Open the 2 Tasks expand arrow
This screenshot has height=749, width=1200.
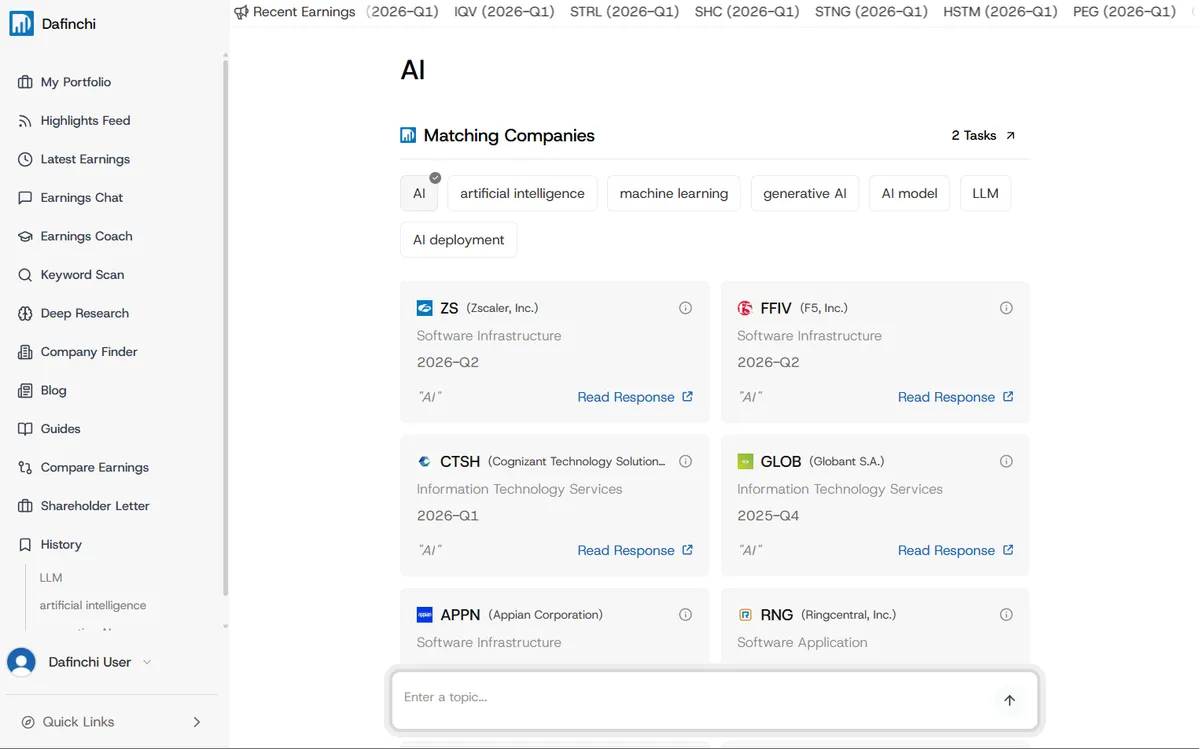(1010, 135)
